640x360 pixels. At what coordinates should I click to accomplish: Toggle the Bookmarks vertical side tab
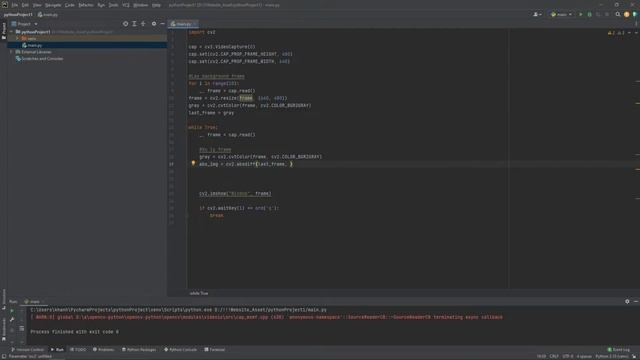click(4, 329)
